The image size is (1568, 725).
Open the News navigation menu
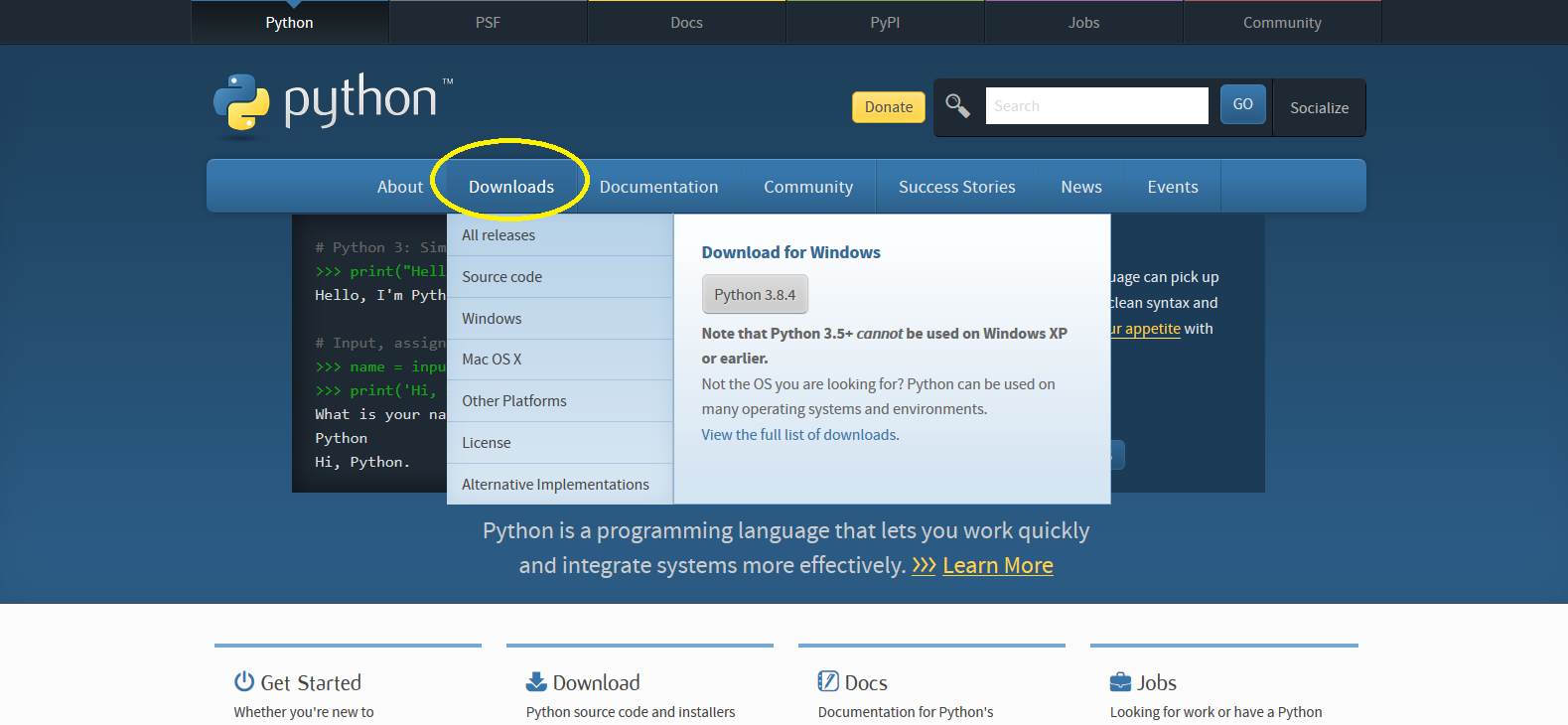1080,187
